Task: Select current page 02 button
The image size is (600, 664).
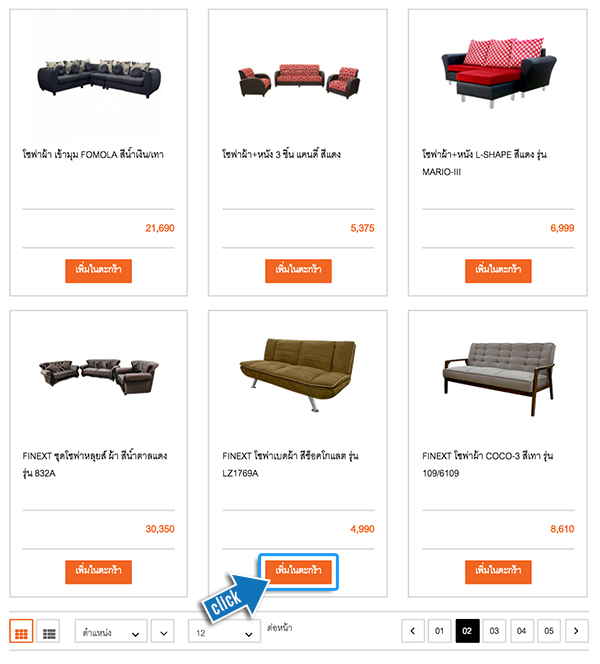Action: 467,631
